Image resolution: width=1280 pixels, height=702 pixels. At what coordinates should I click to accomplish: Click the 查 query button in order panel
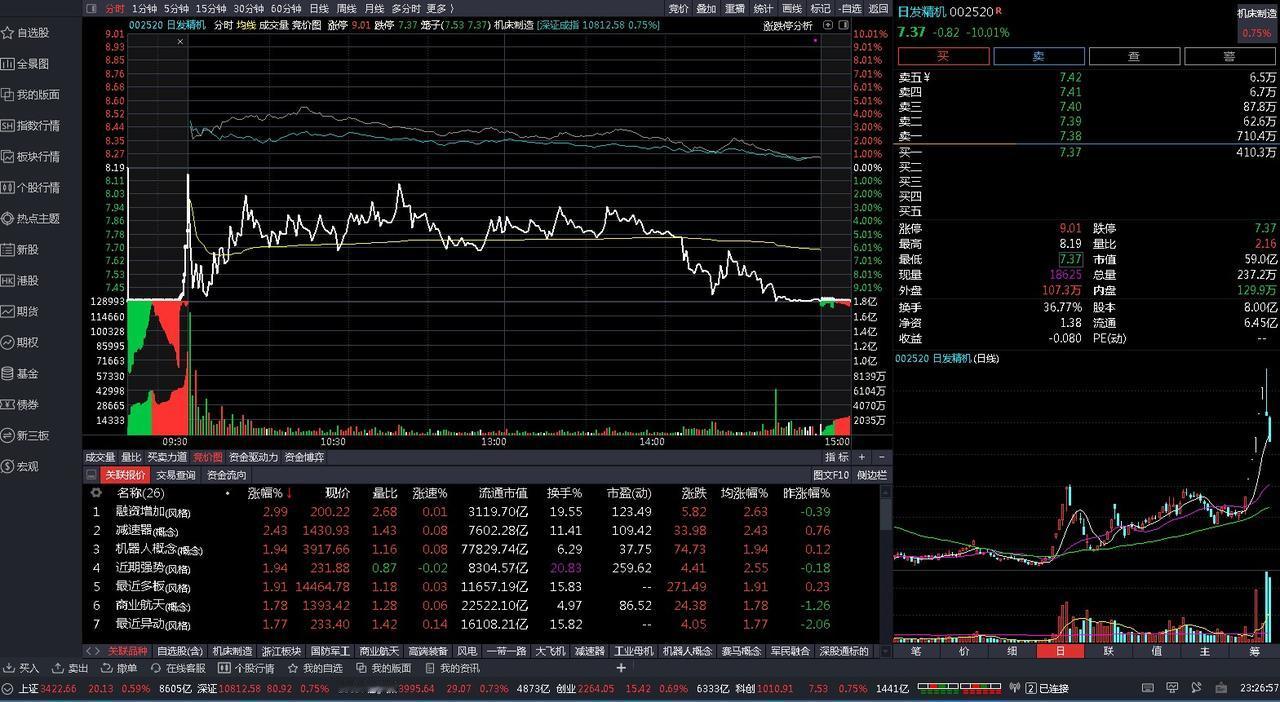[1133, 56]
